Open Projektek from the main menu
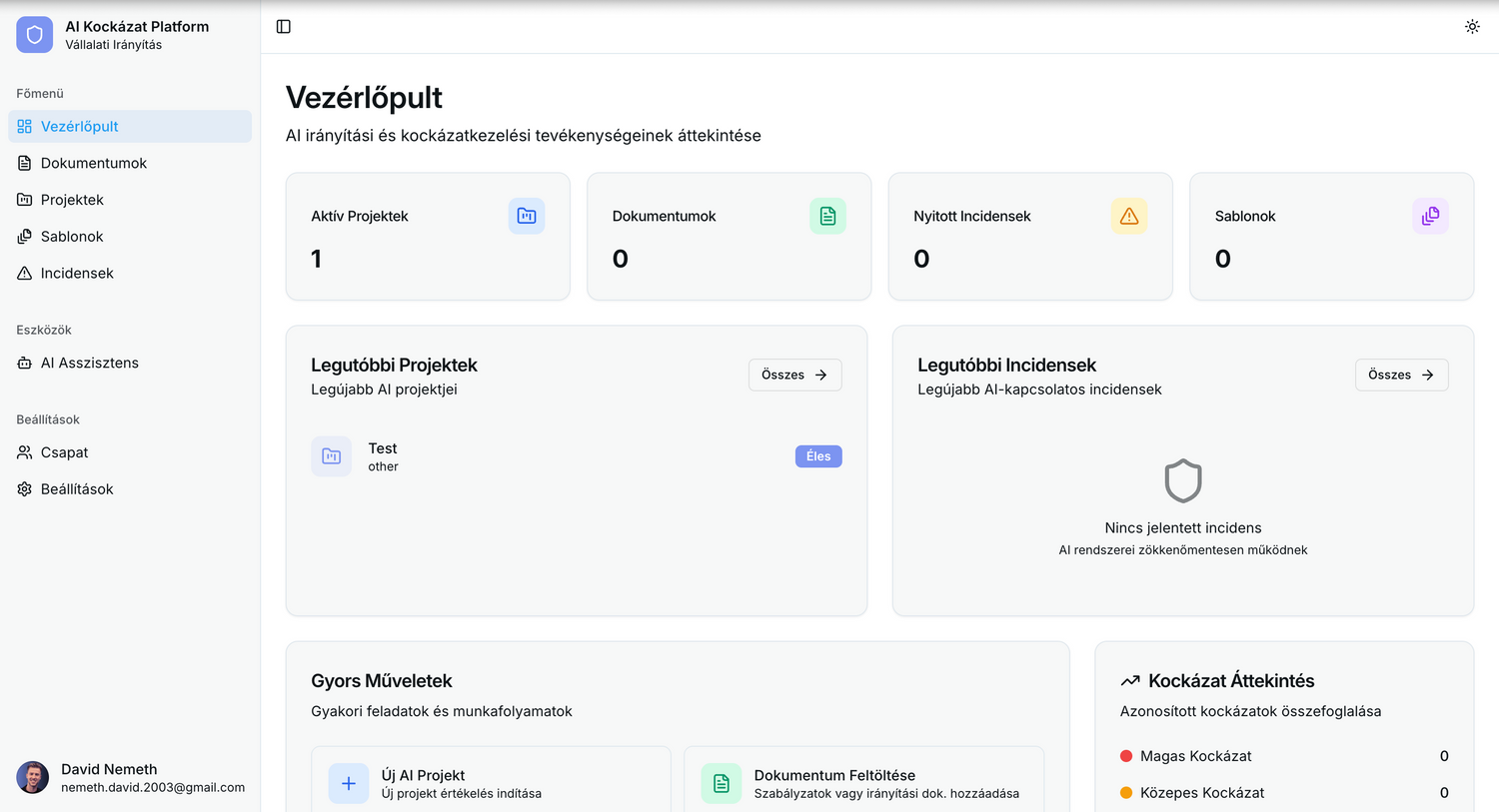 (x=72, y=200)
